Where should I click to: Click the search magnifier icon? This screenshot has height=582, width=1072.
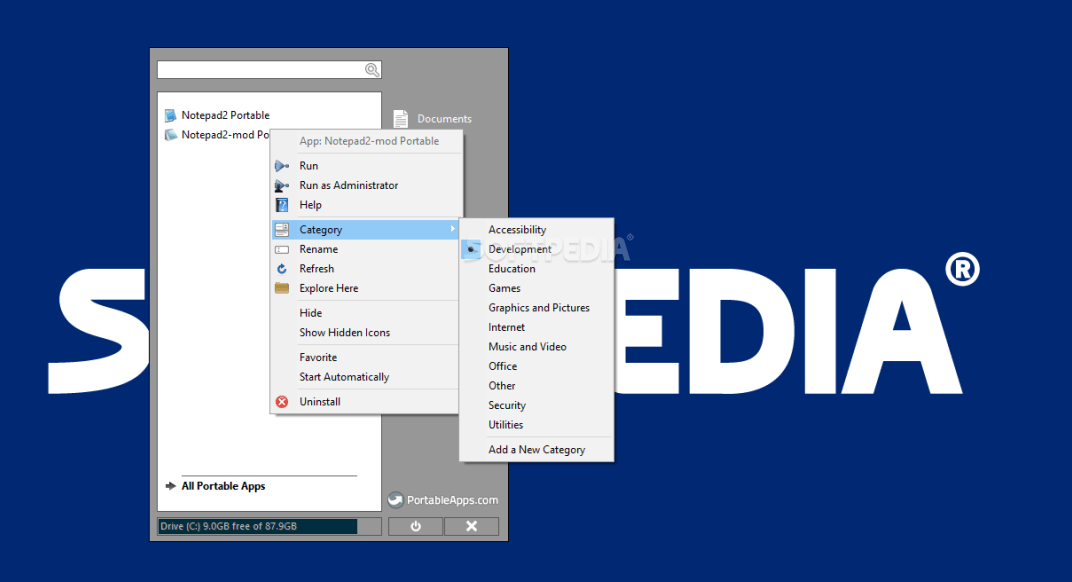point(372,70)
